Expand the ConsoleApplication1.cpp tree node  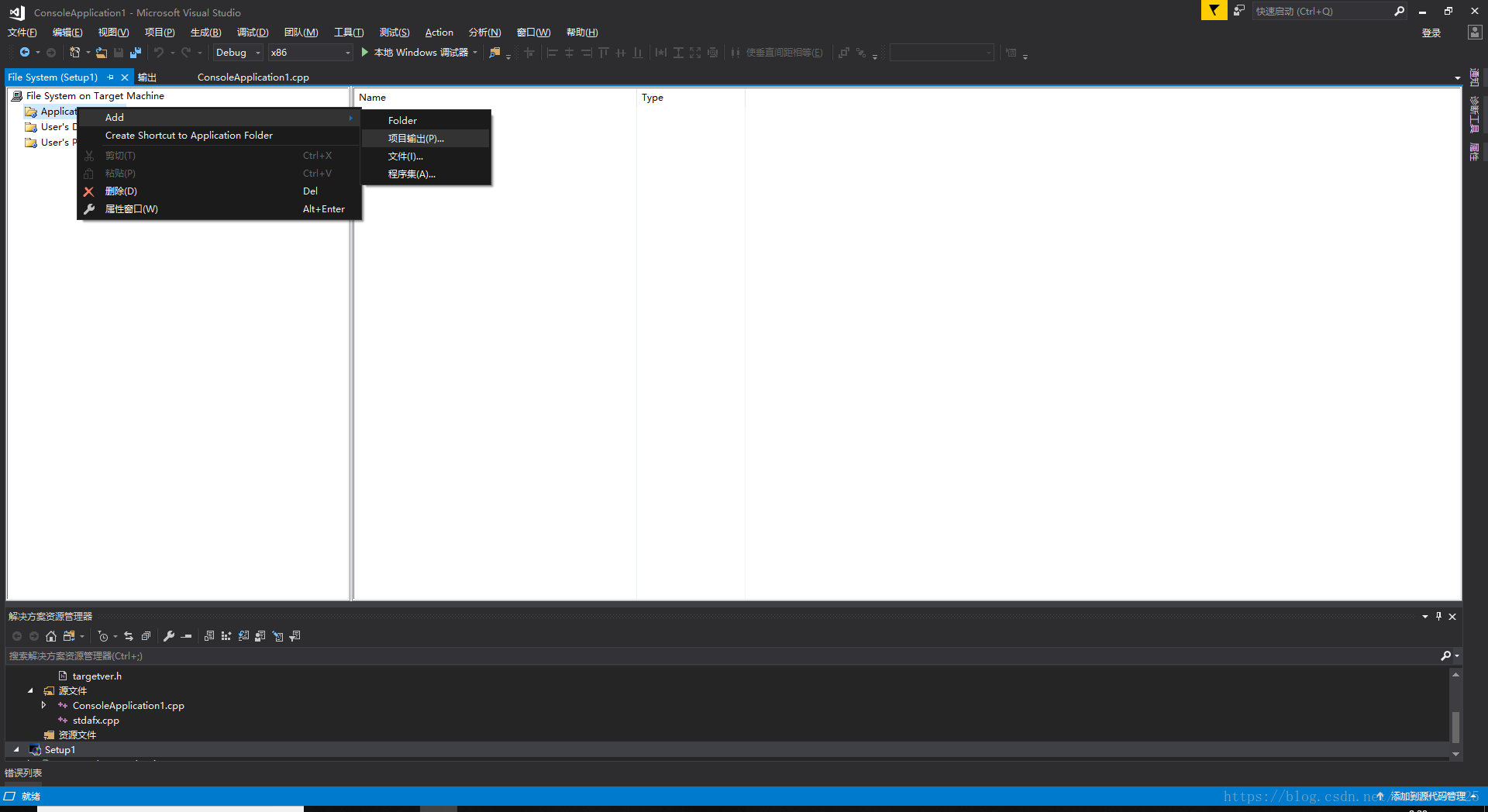tap(44, 705)
